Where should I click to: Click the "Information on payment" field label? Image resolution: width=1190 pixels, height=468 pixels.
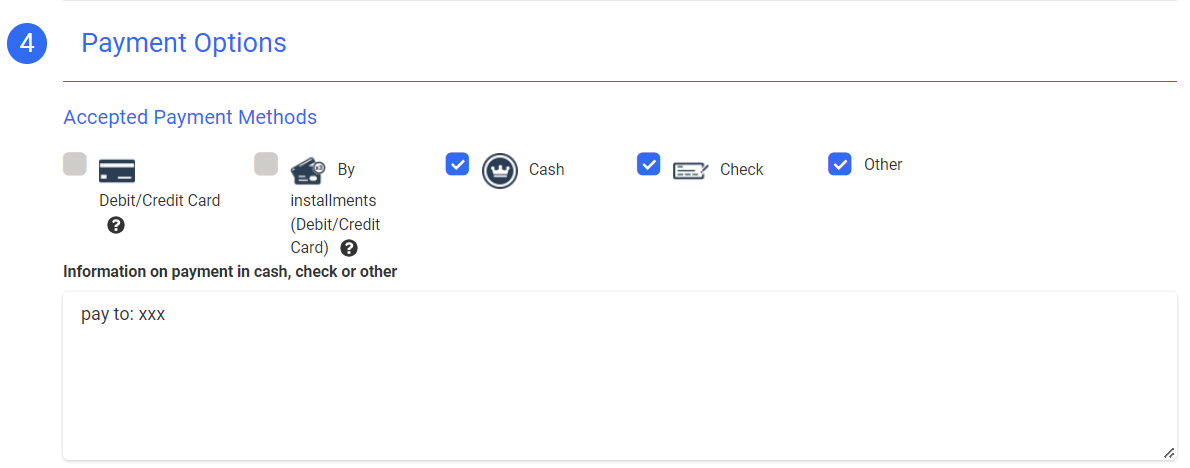230,272
